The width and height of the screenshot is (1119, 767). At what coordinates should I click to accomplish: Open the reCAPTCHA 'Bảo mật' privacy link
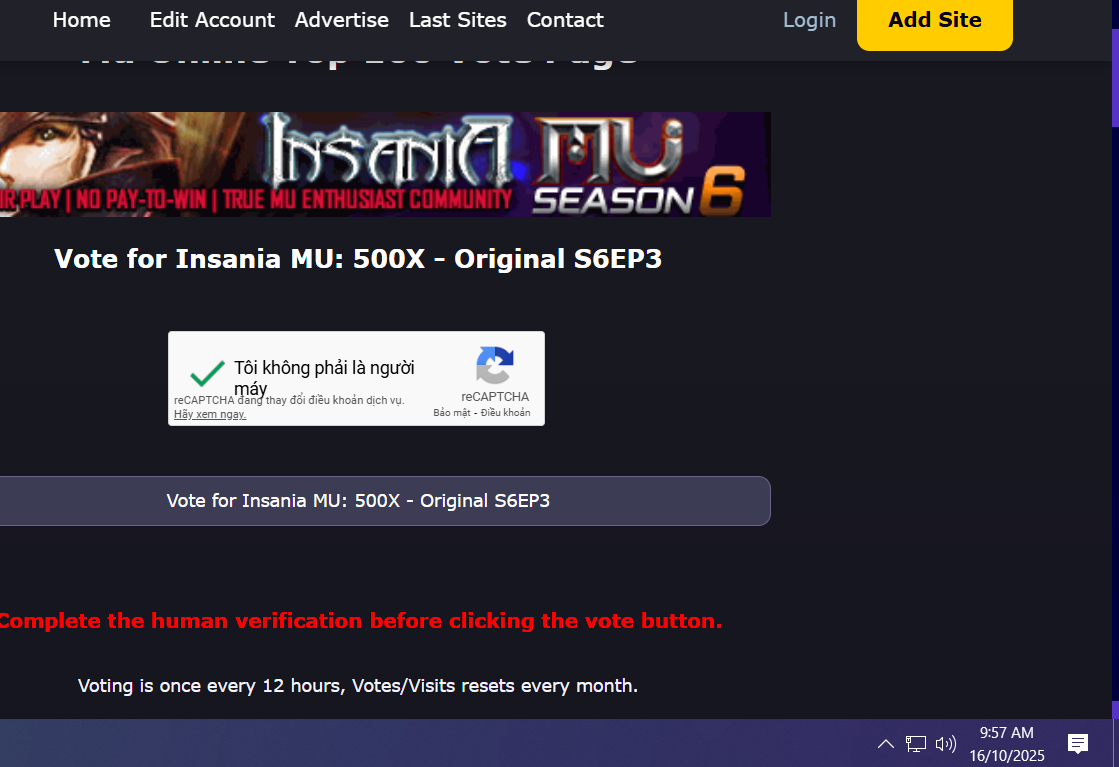pyautogui.click(x=452, y=412)
